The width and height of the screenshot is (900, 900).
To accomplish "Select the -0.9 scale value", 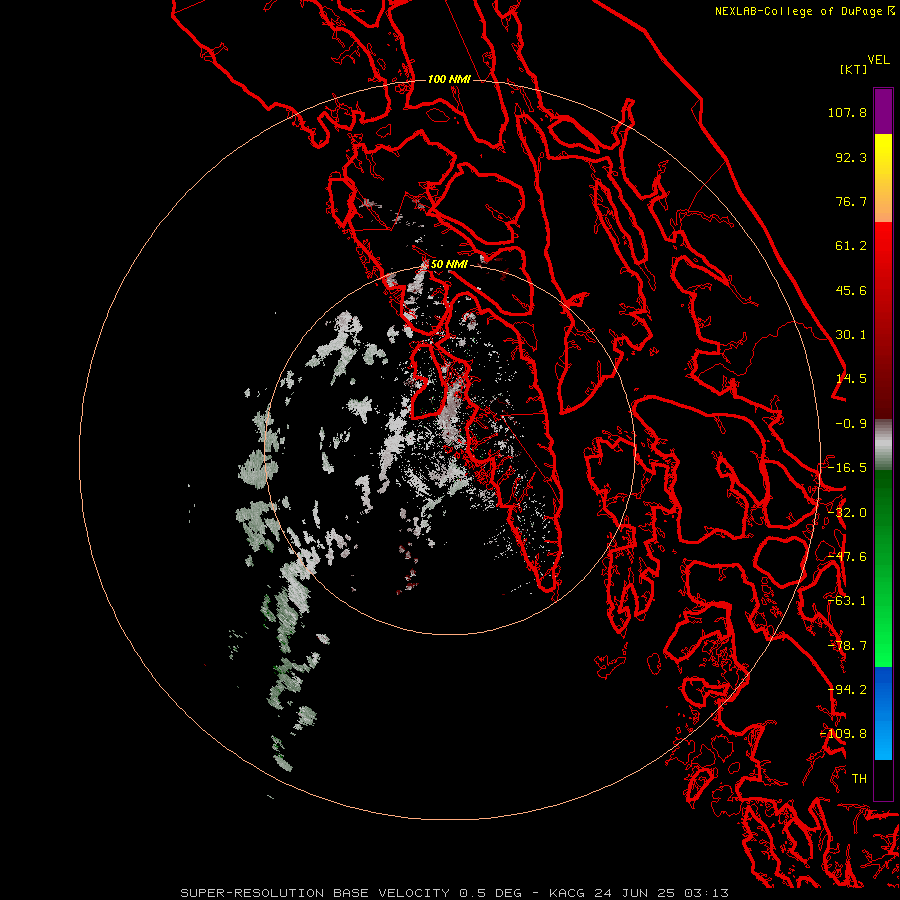I will click(851, 424).
